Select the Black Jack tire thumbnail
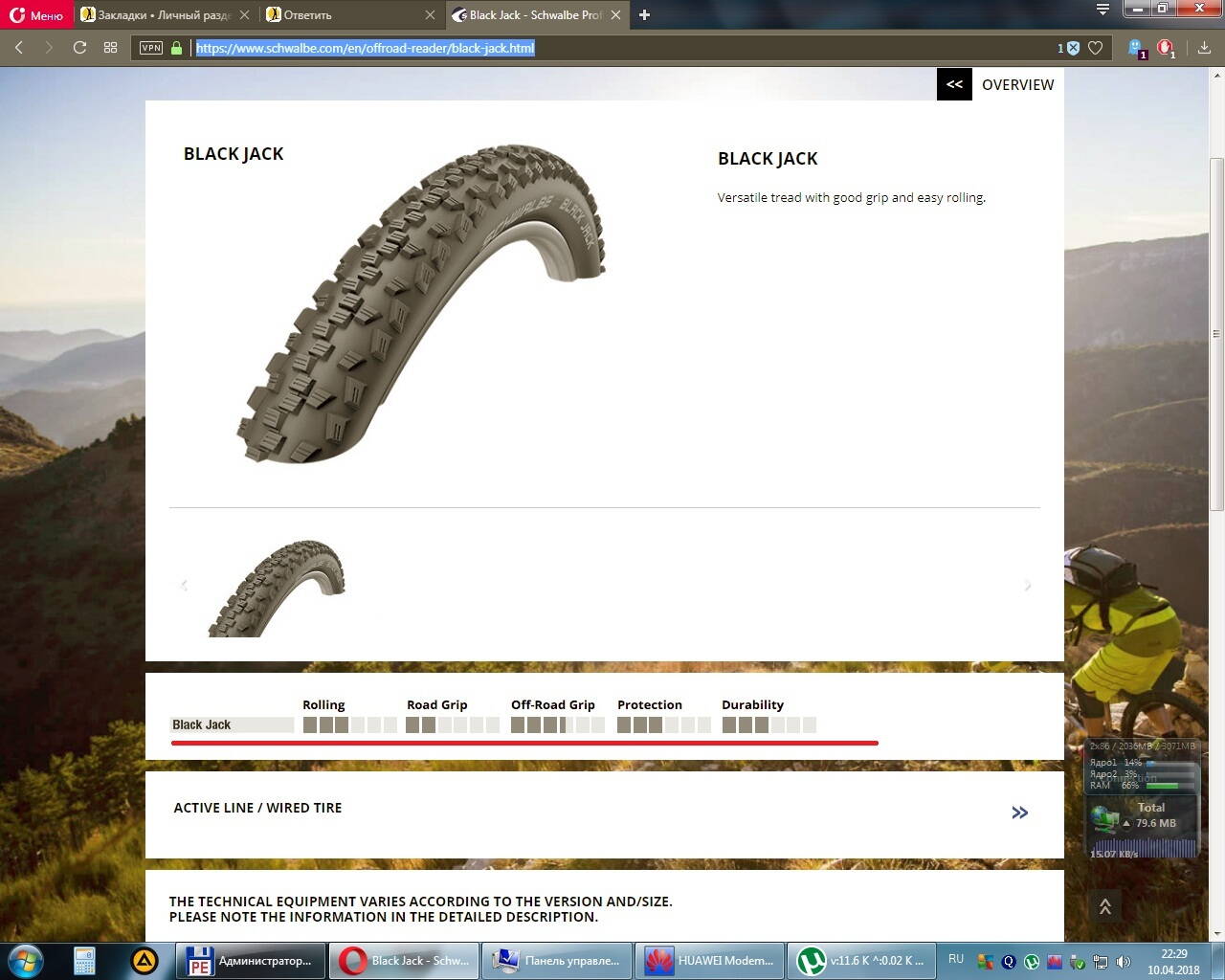Image resolution: width=1225 pixels, height=980 pixels. click(x=277, y=588)
